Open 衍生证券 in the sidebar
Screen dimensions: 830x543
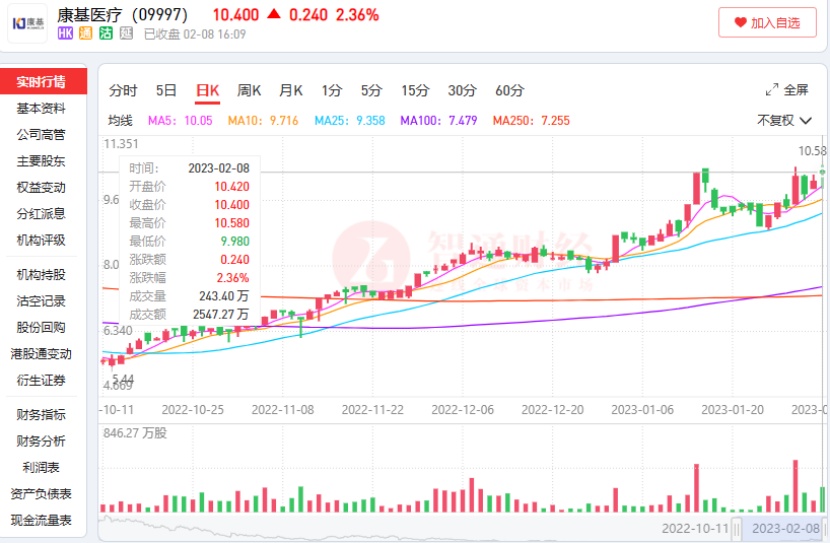[x=41, y=381]
